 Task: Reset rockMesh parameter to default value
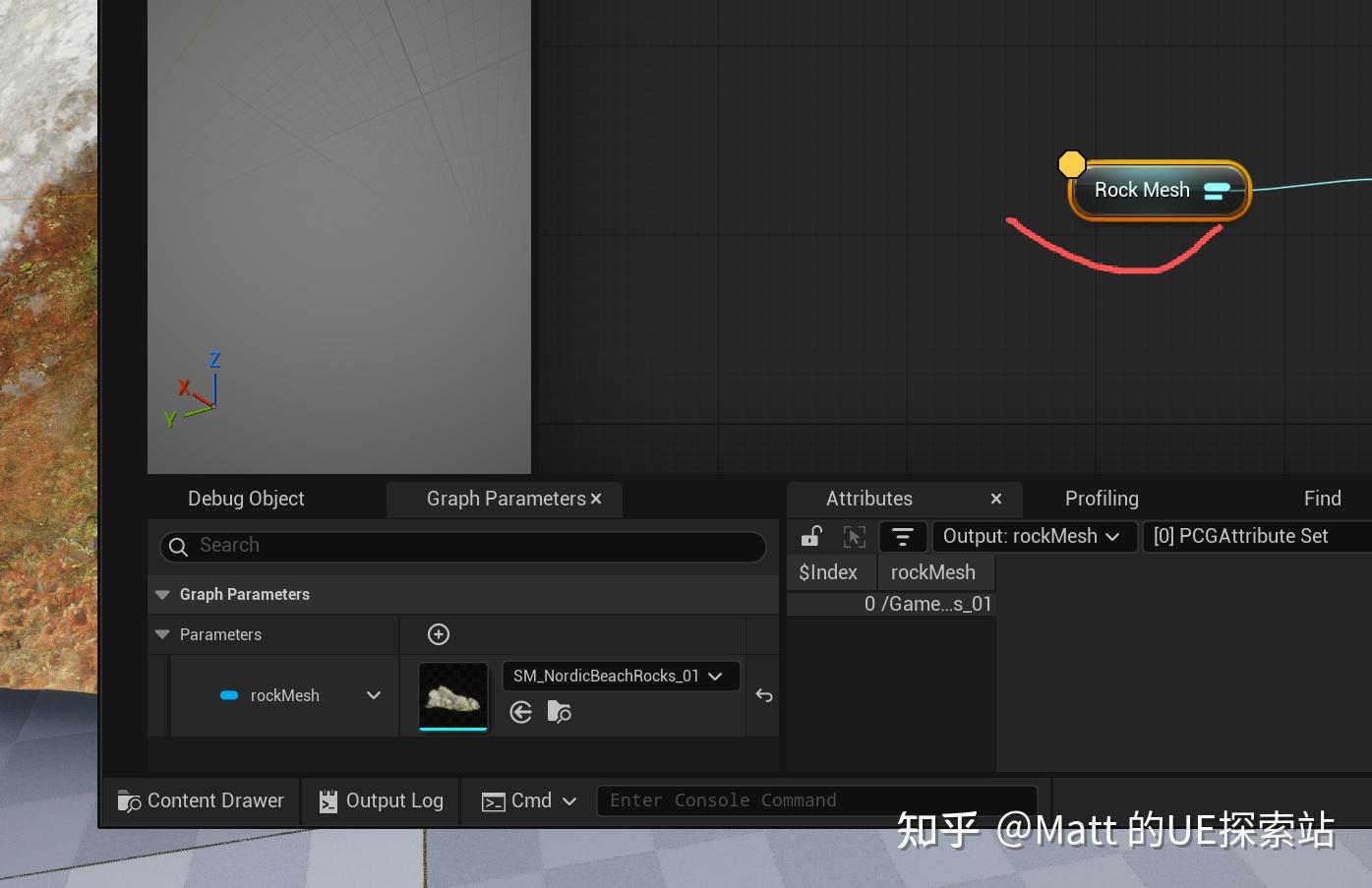tap(764, 695)
